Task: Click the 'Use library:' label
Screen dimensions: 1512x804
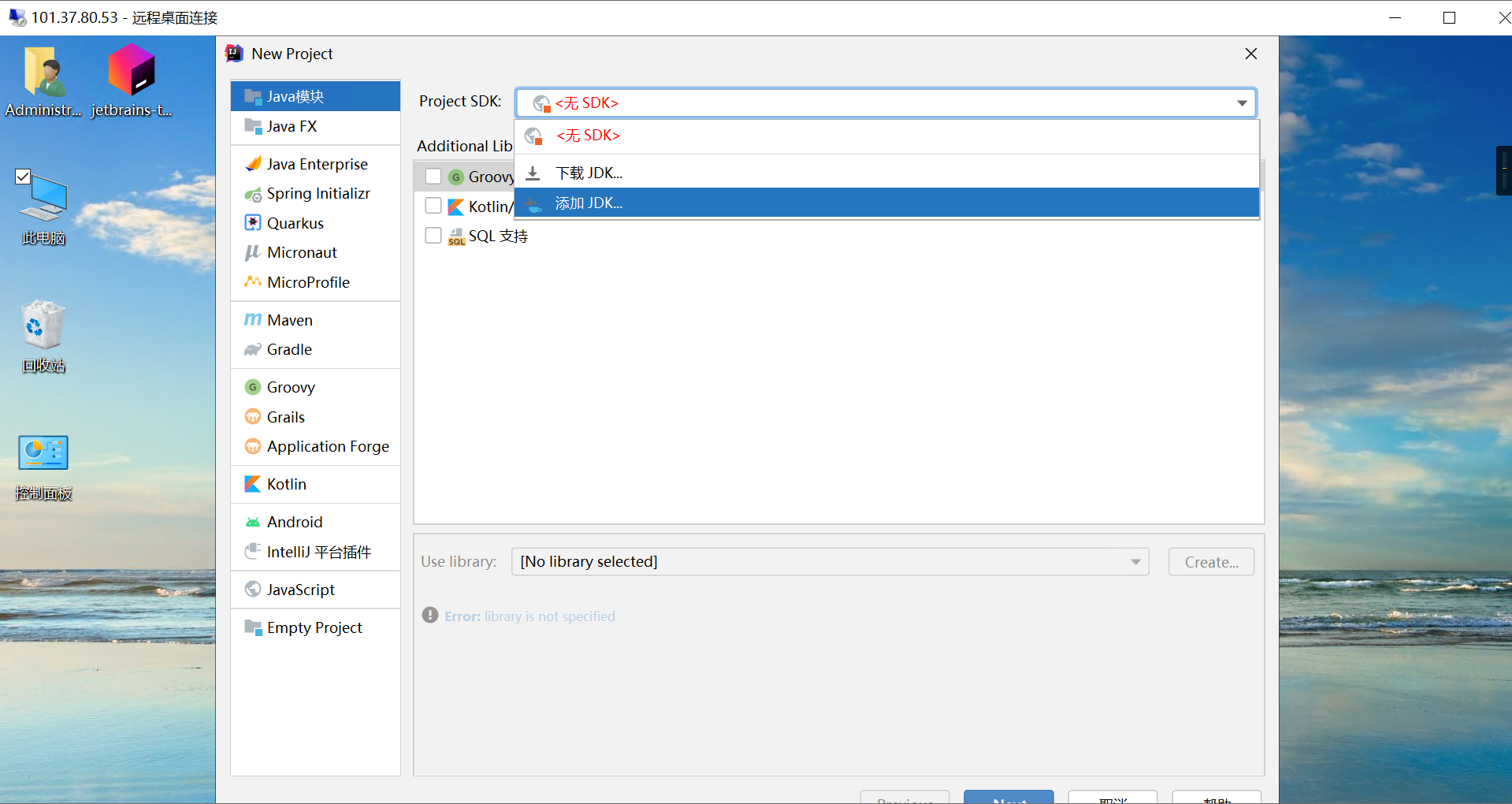Action: (x=459, y=562)
